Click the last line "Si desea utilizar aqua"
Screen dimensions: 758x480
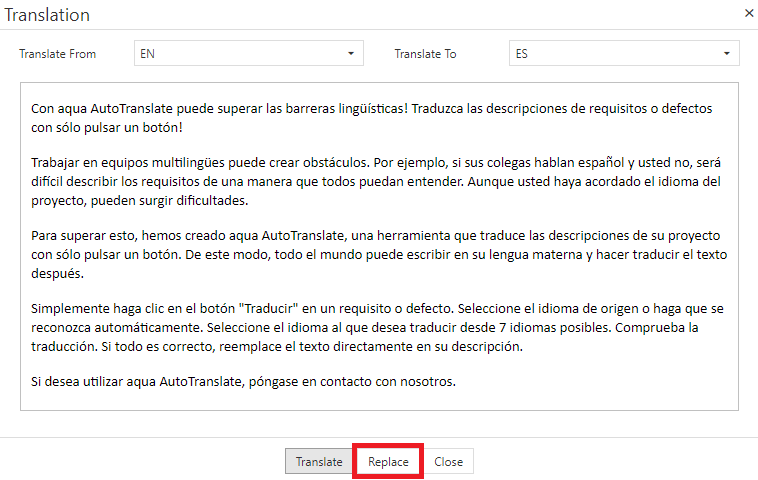[x=245, y=381]
